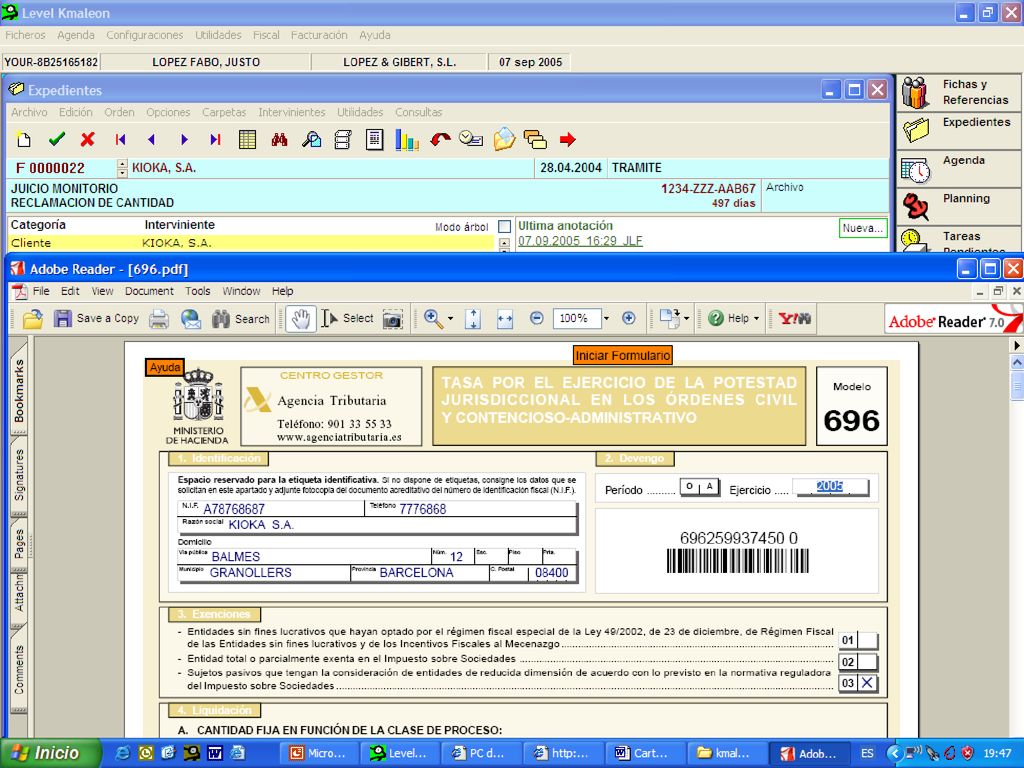Open the Comments side tab
1024x768 pixels.
coord(19,669)
